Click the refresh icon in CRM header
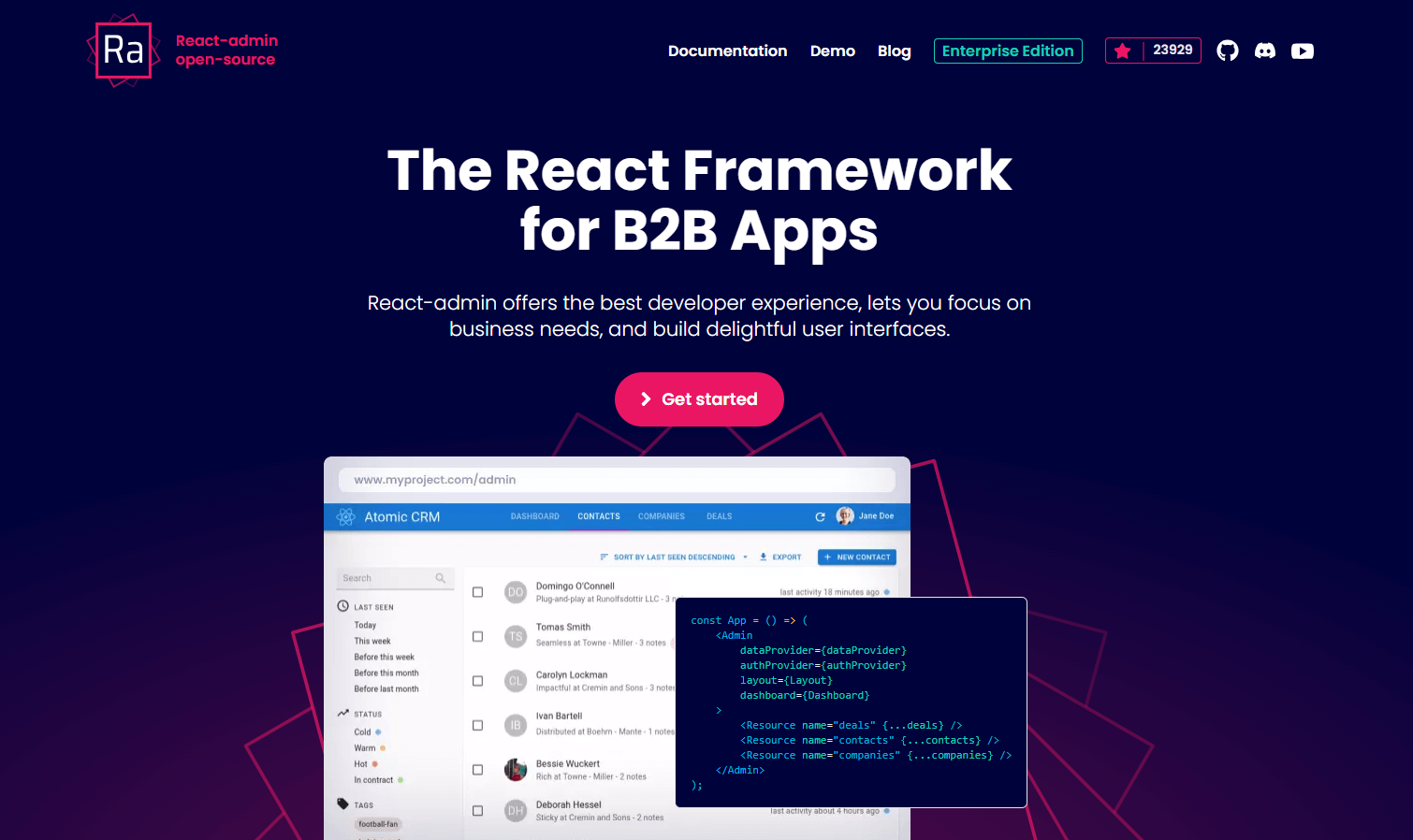This screenshot has height=840, width=1413. (821, 516)
